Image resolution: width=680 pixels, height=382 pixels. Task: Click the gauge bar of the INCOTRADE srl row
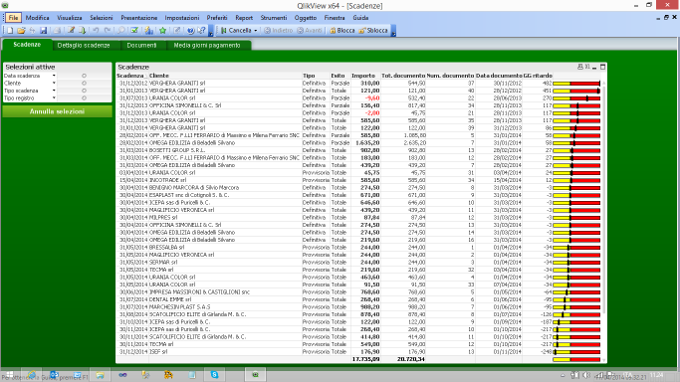(x=576, y=180)
